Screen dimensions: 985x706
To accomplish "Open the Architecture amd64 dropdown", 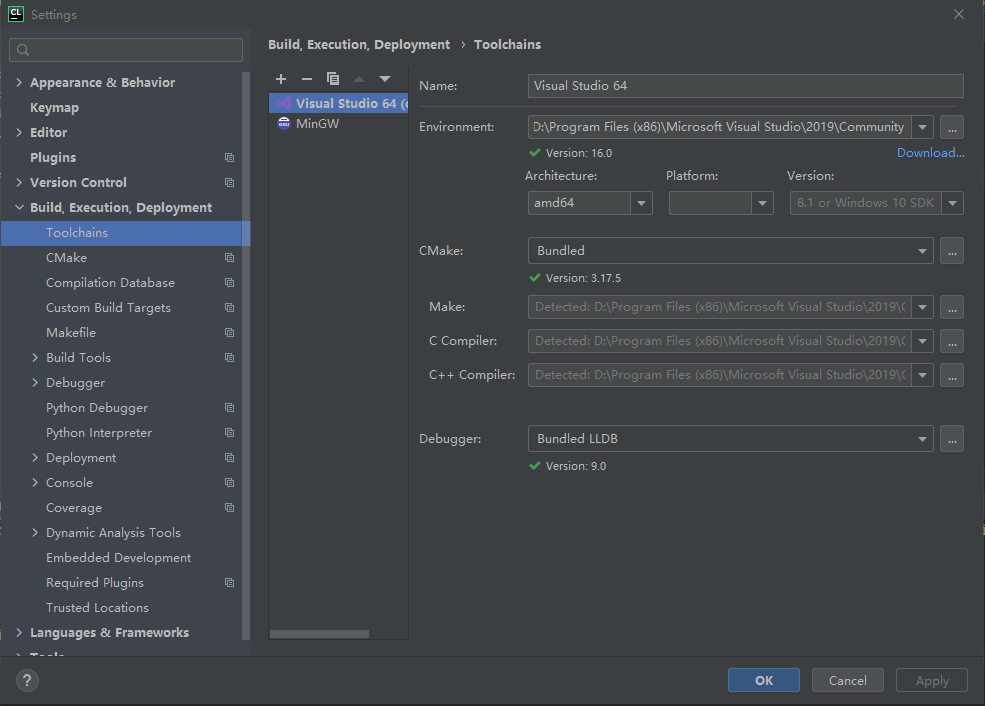I will [x=641, y=203].
